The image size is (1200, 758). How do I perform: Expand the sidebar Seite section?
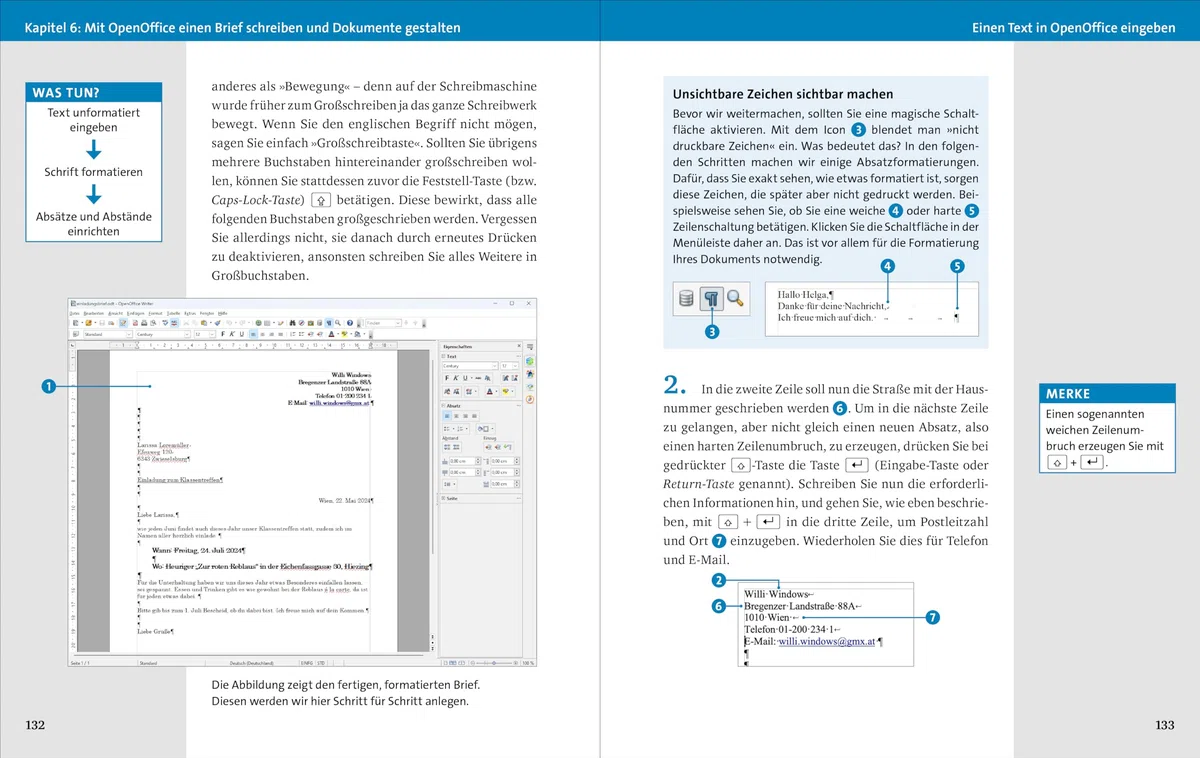coord(443,498)
